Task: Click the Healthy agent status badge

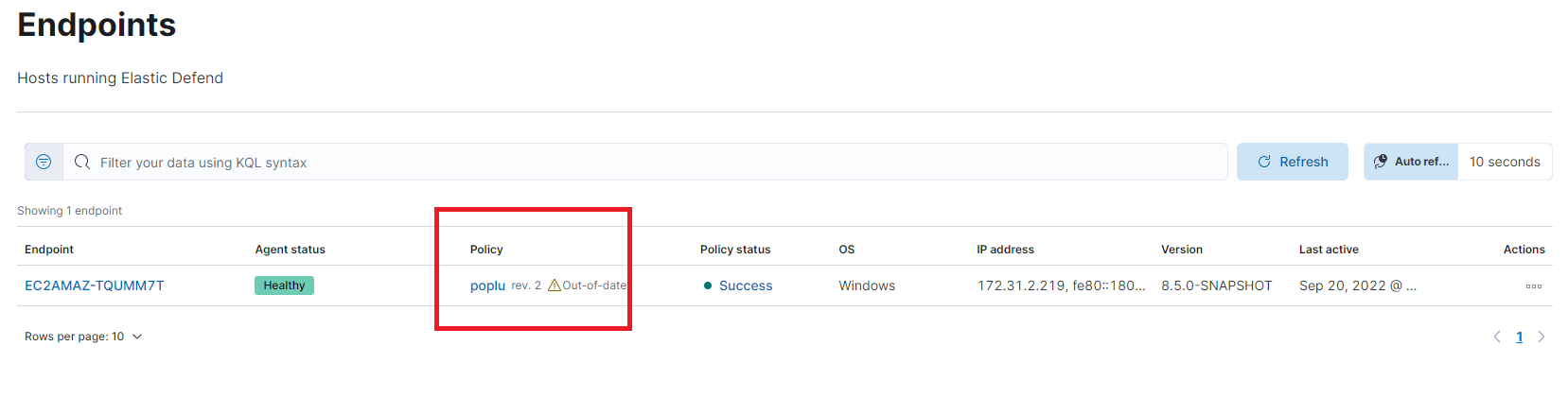Action: [284, 286]
